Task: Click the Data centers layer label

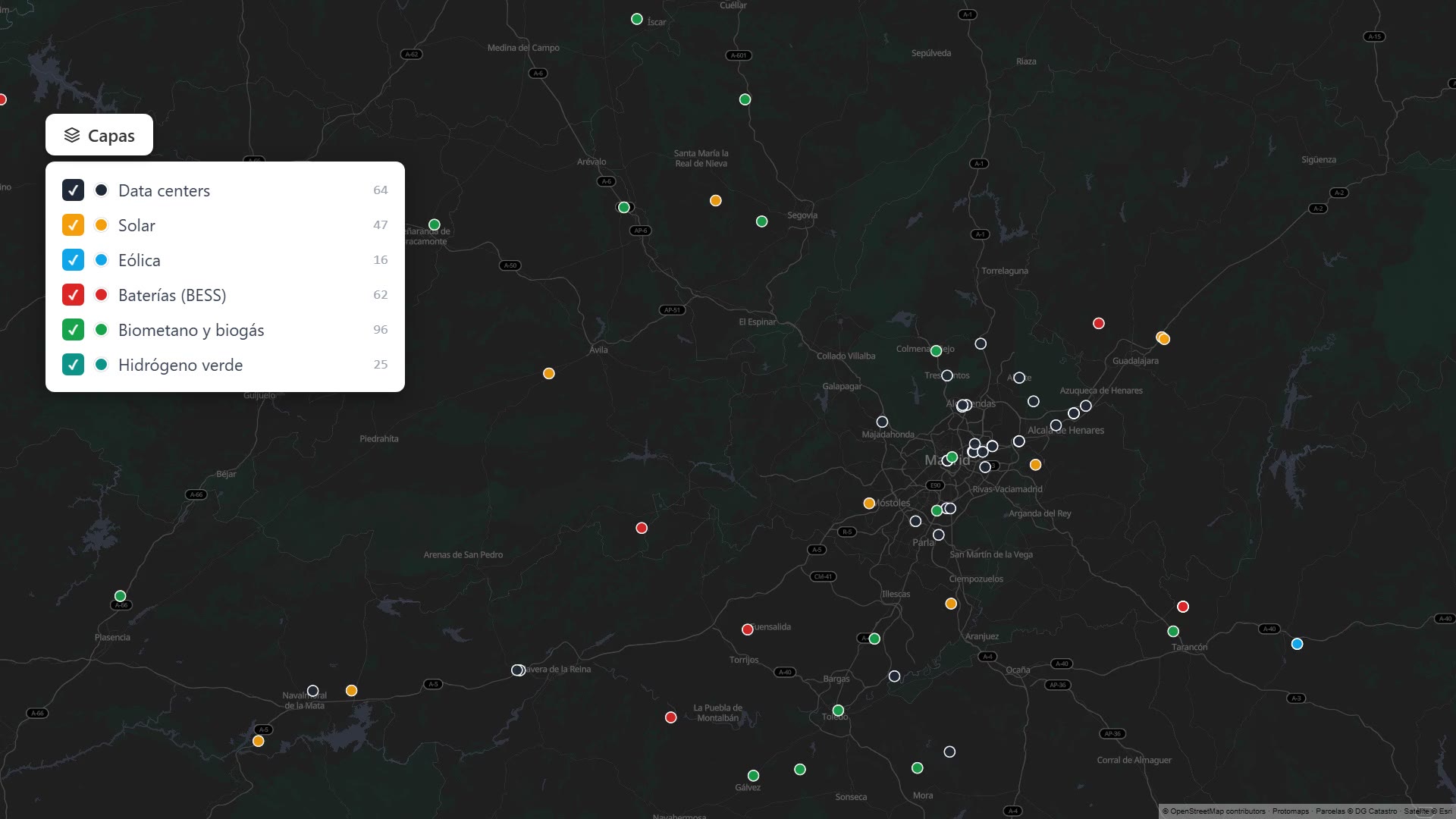Action: coord(164,191)
